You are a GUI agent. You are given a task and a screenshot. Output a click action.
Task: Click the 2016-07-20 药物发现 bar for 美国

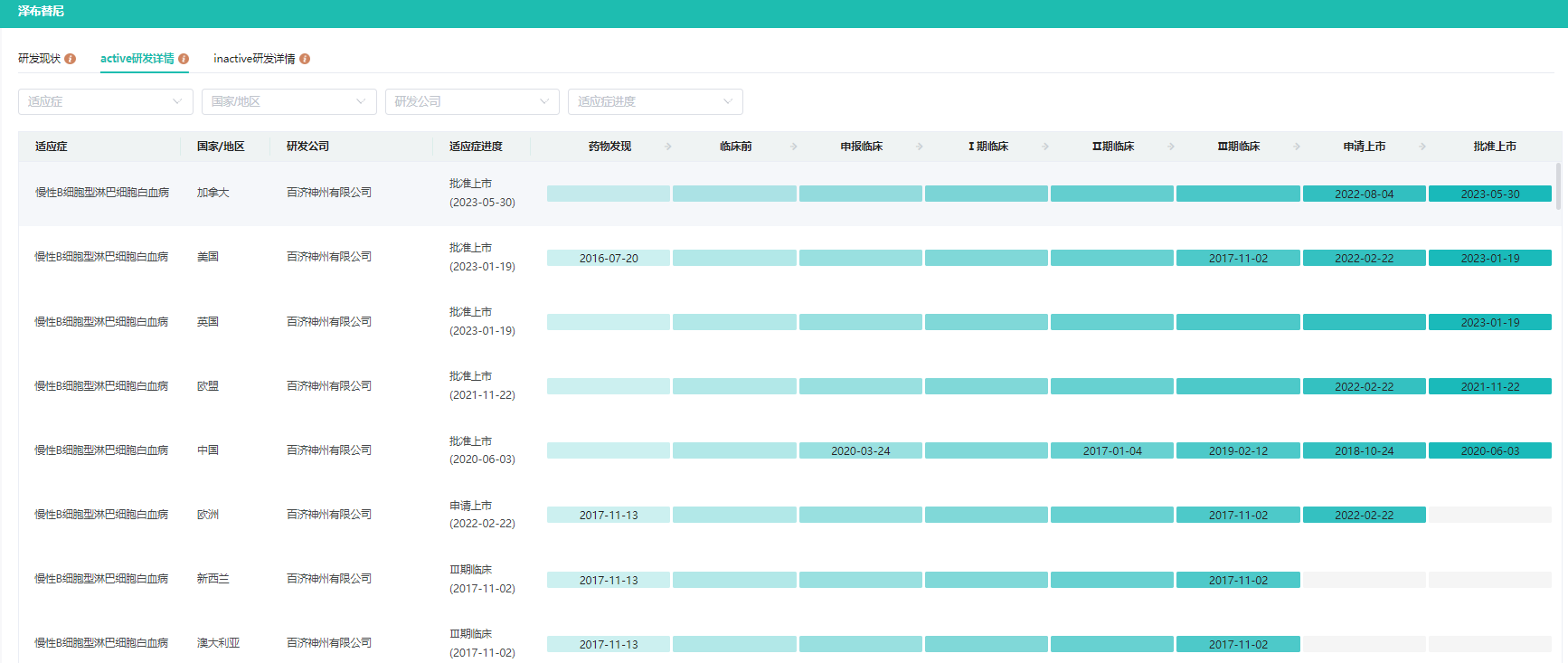609,258
